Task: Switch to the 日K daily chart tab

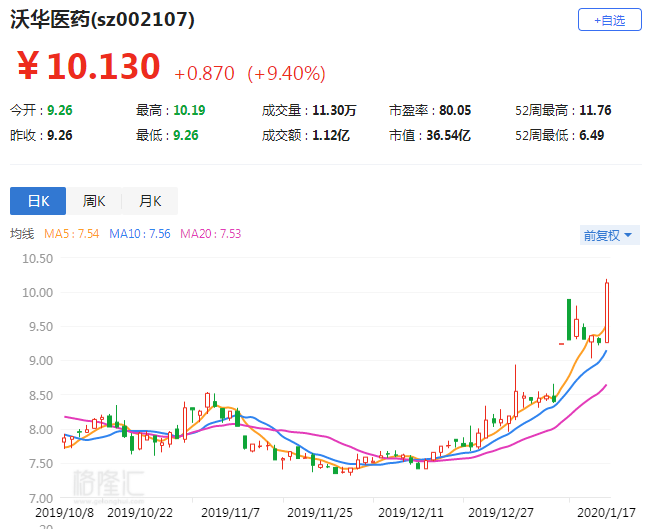Action: (x=38, y=201)
